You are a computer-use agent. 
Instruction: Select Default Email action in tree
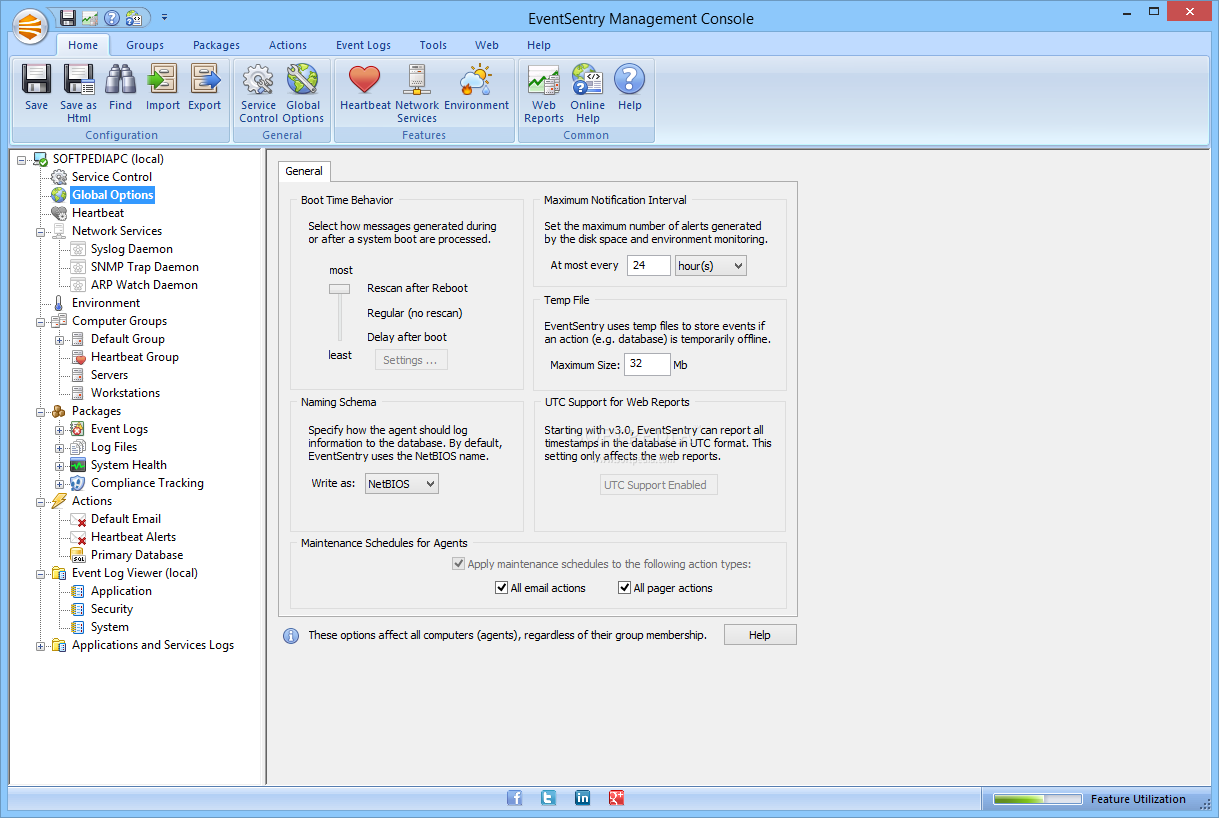pos(125,519)
